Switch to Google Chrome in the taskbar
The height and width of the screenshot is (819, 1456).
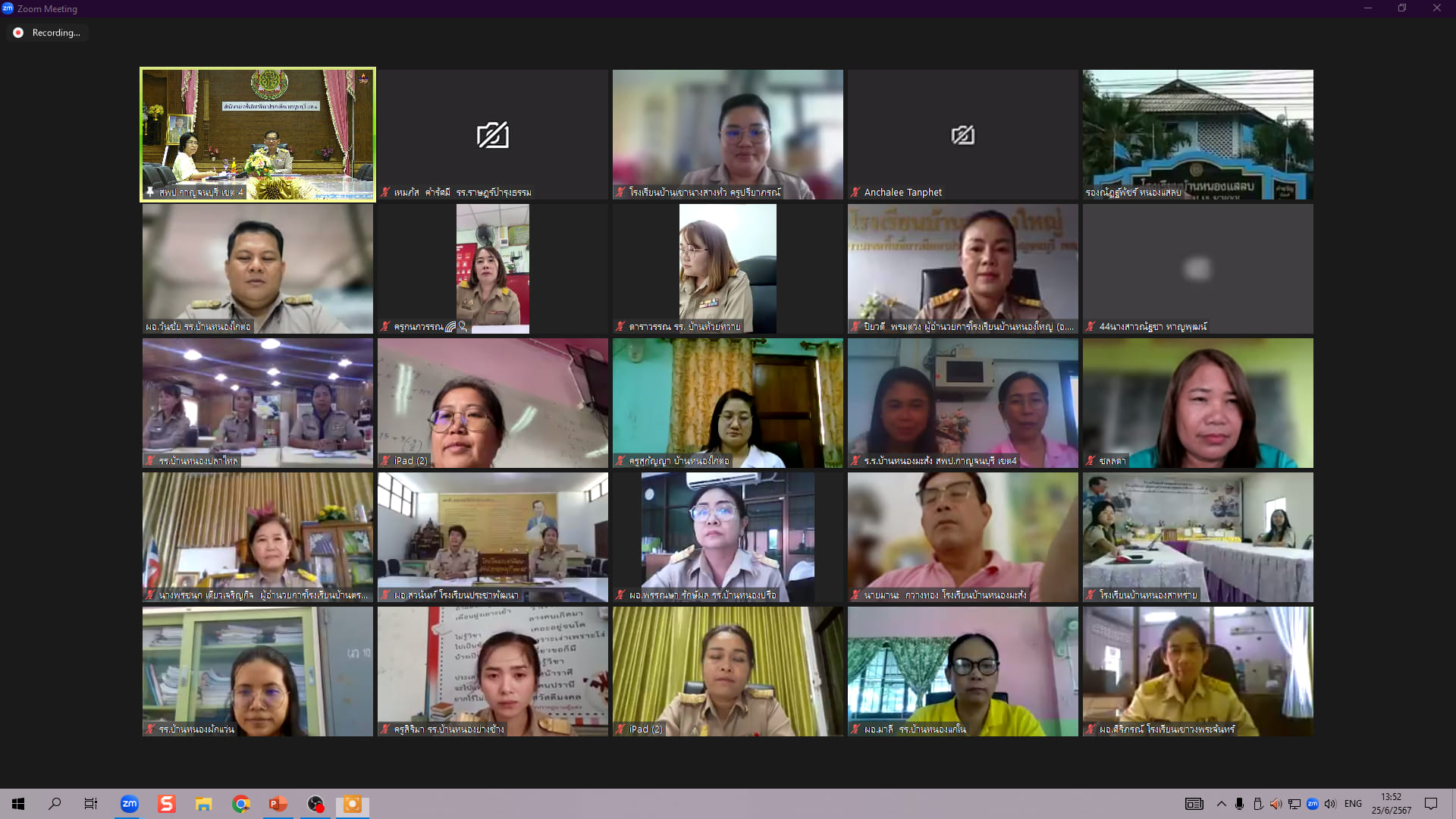pyautogui.click(x=241, y=804)
